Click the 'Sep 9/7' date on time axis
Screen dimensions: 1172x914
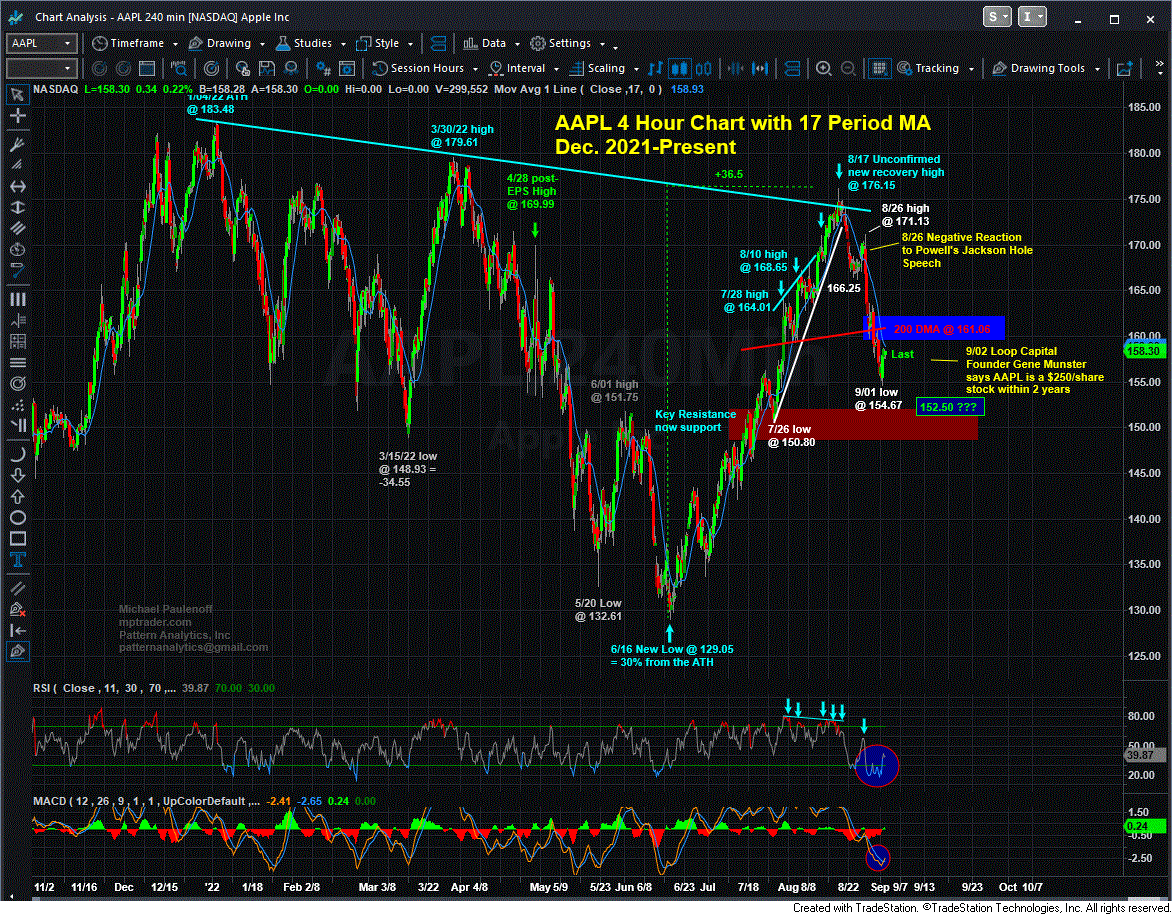[889, 887]
